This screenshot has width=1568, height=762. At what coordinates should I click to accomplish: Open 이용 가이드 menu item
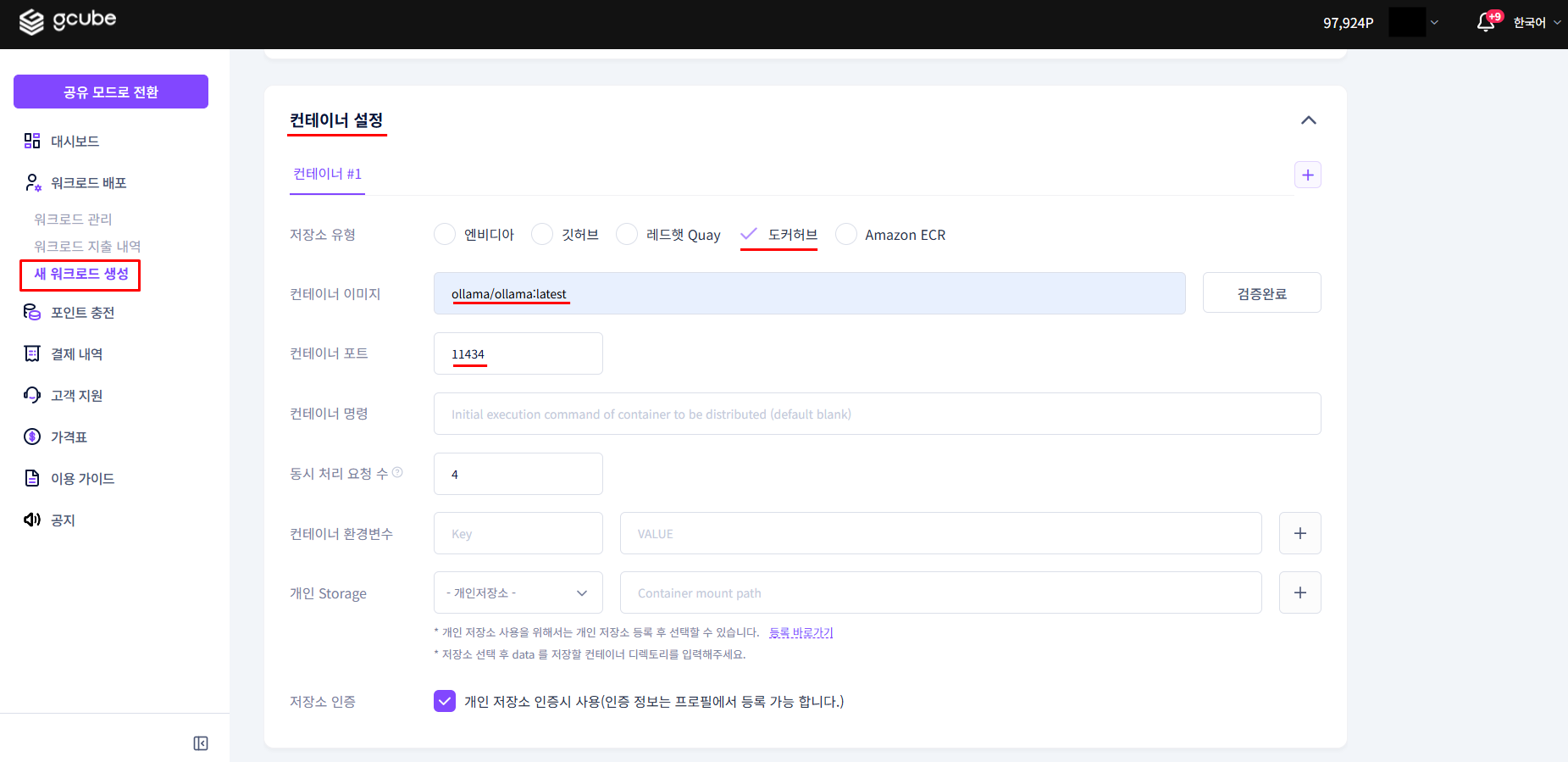click(x=82, y=478)
